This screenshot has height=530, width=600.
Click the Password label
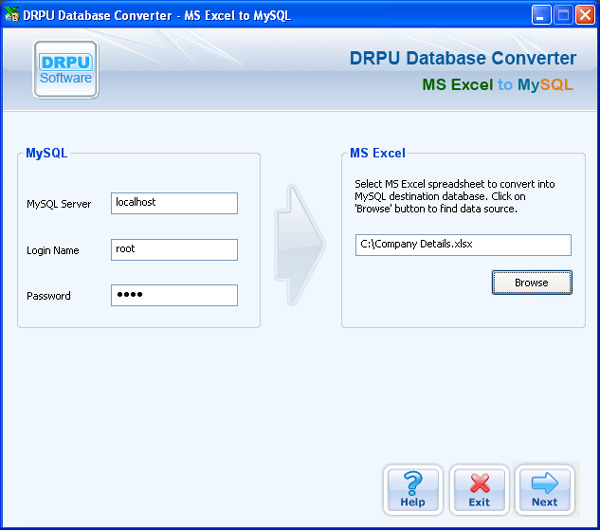[x=49, y=296]
